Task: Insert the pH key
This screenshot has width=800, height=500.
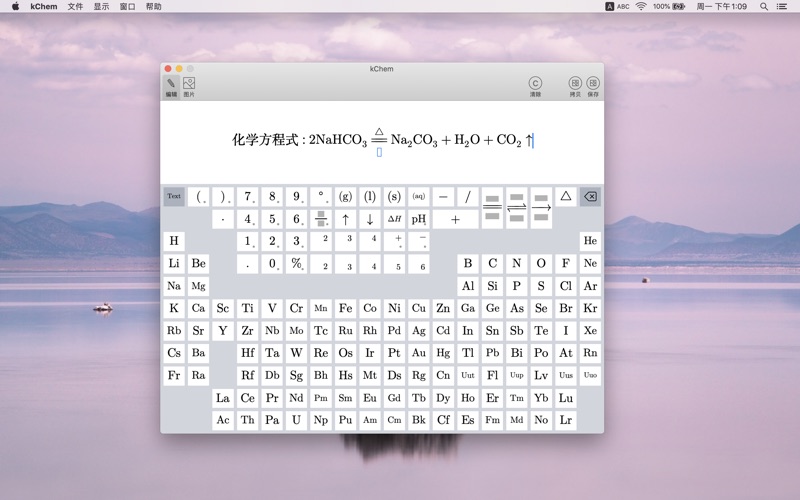Action: (419, 219)
